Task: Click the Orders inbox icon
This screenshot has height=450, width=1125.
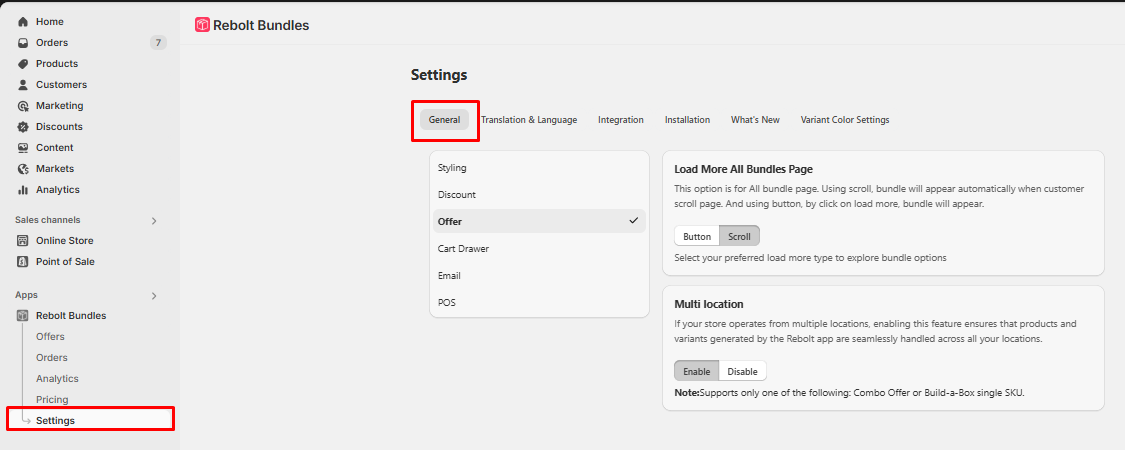Action: (x=23, y=42)
